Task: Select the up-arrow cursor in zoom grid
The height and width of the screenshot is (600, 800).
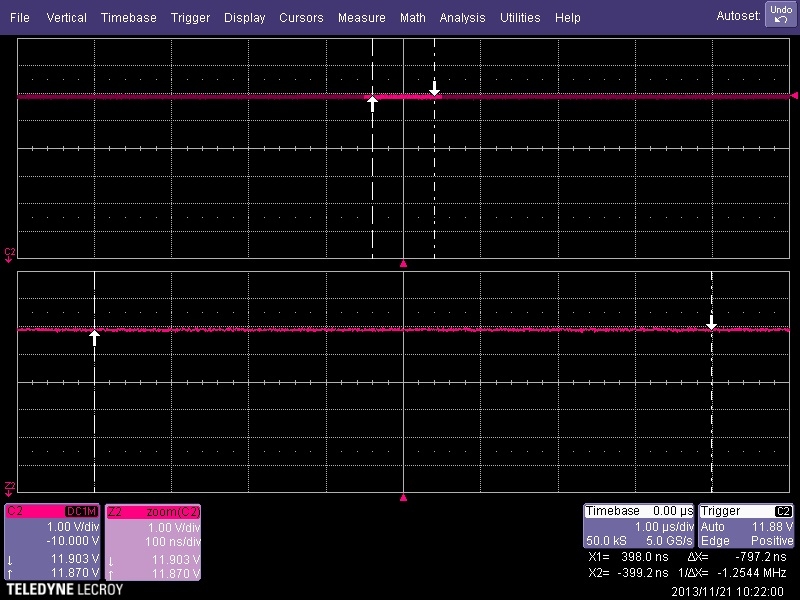Action: coord(94,337)
